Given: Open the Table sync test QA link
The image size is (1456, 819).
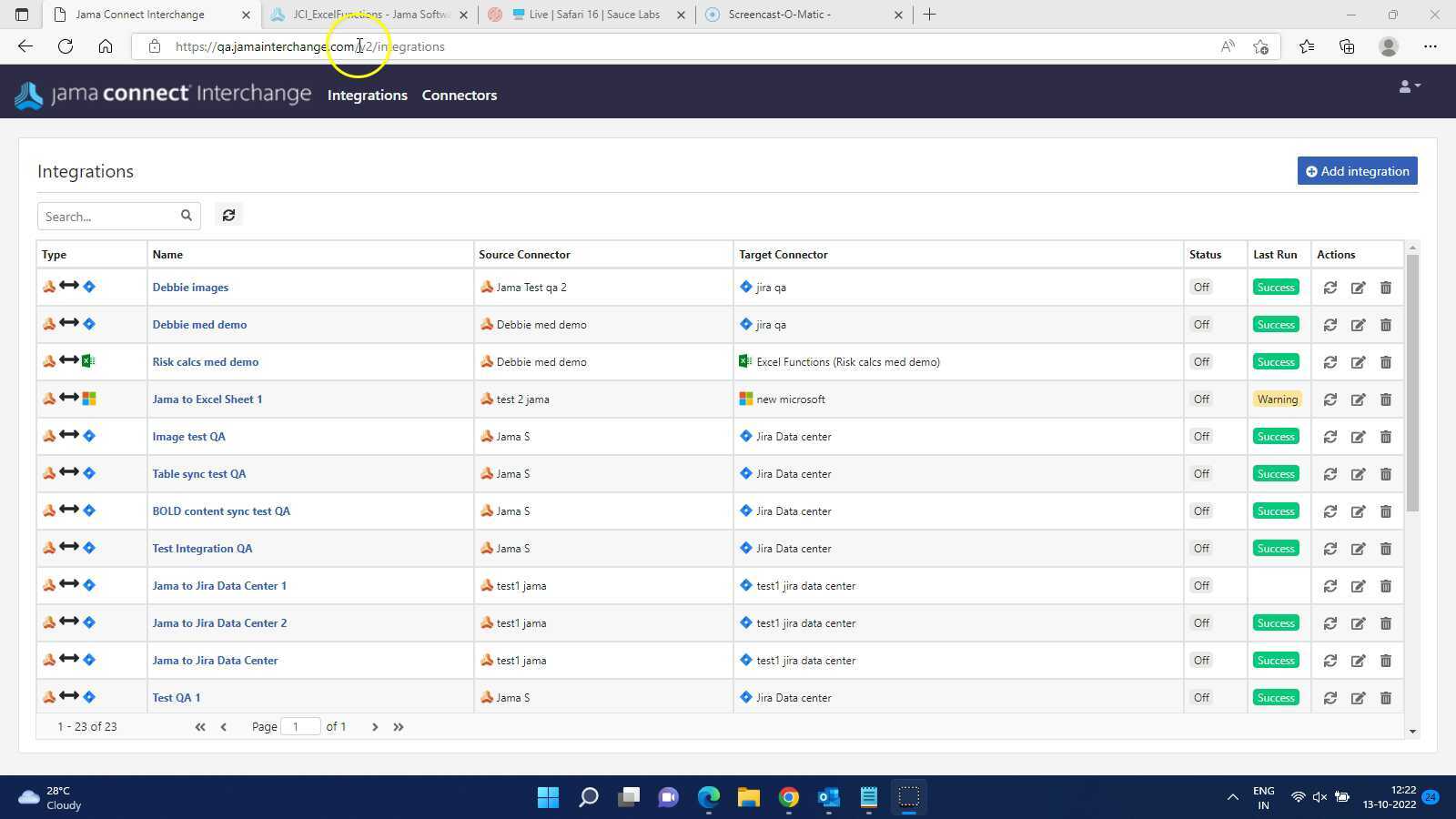Looking at the screenshot, I should pyautogui.click(x=198, y=474).
